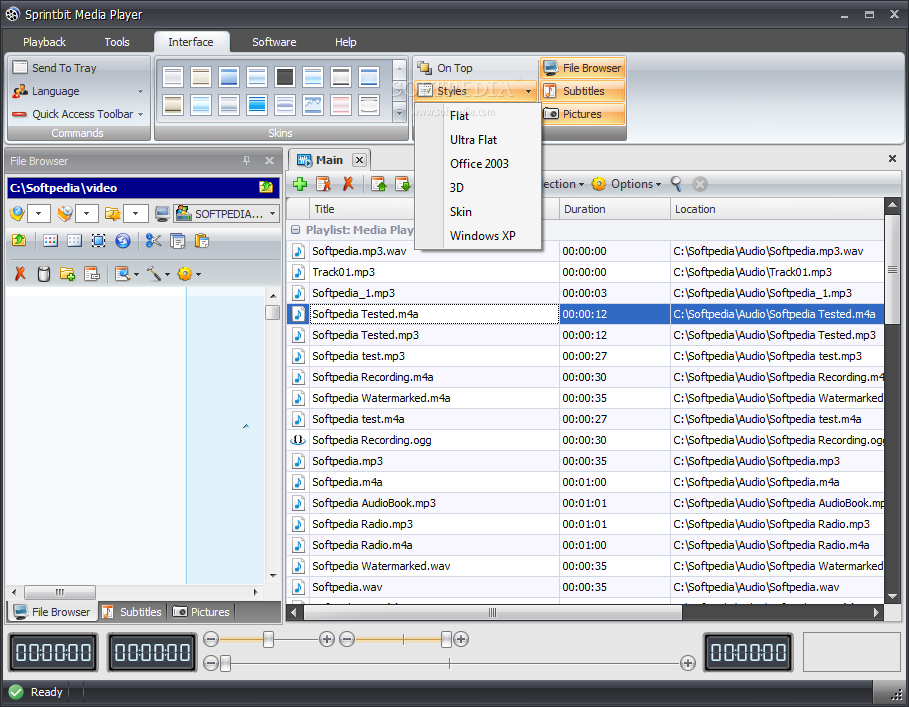Click the recycle bin icon
This screenshot has width=909, height=707.
[44, 274]
